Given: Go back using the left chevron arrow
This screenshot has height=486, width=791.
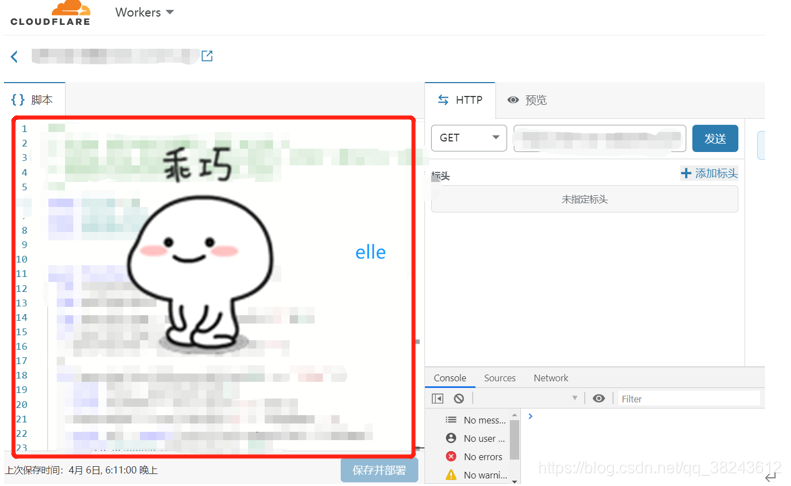Looking at the screenshot, I should 14,57.
